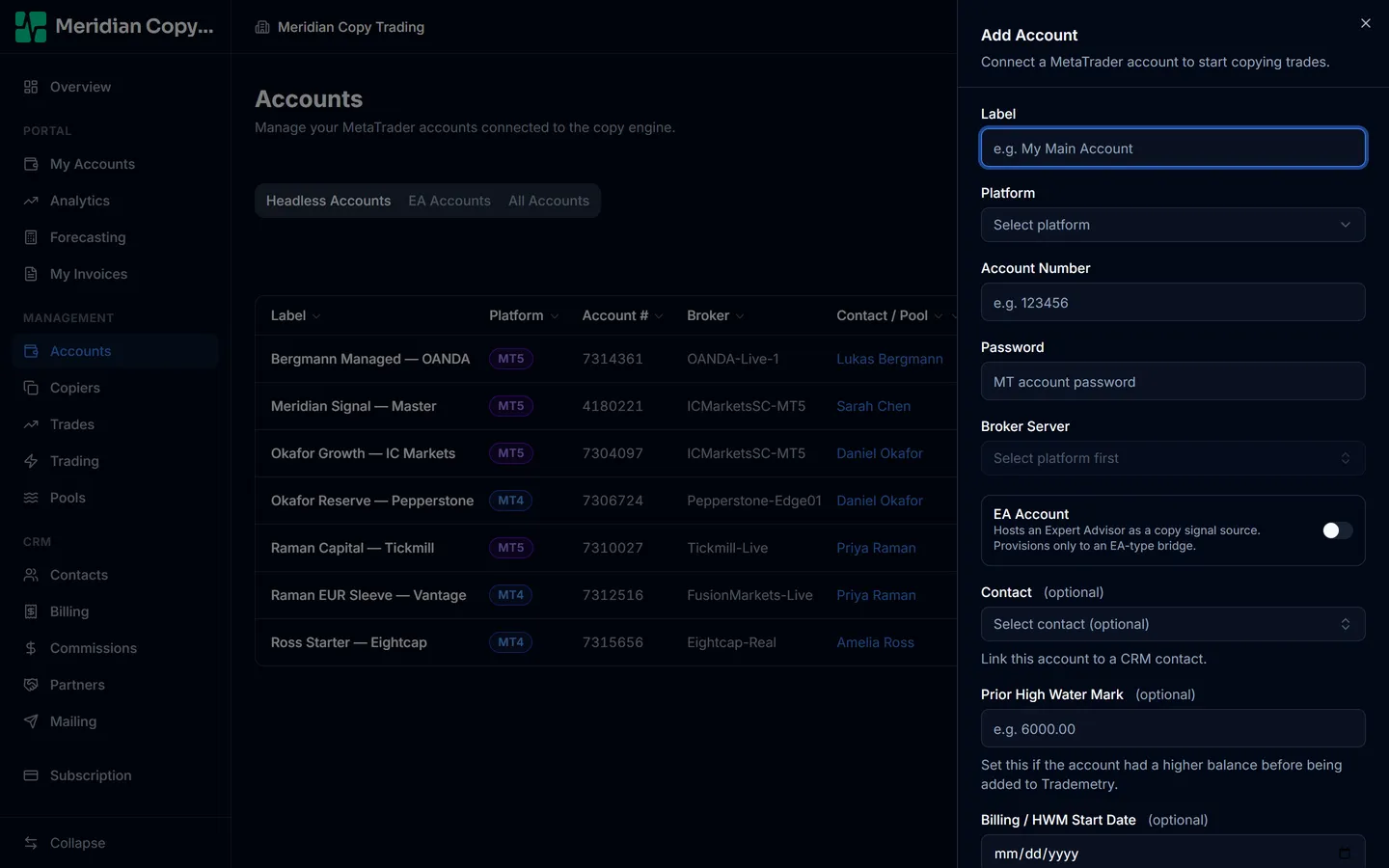Click the Meridian Signal — Master label

pos(353,406)
